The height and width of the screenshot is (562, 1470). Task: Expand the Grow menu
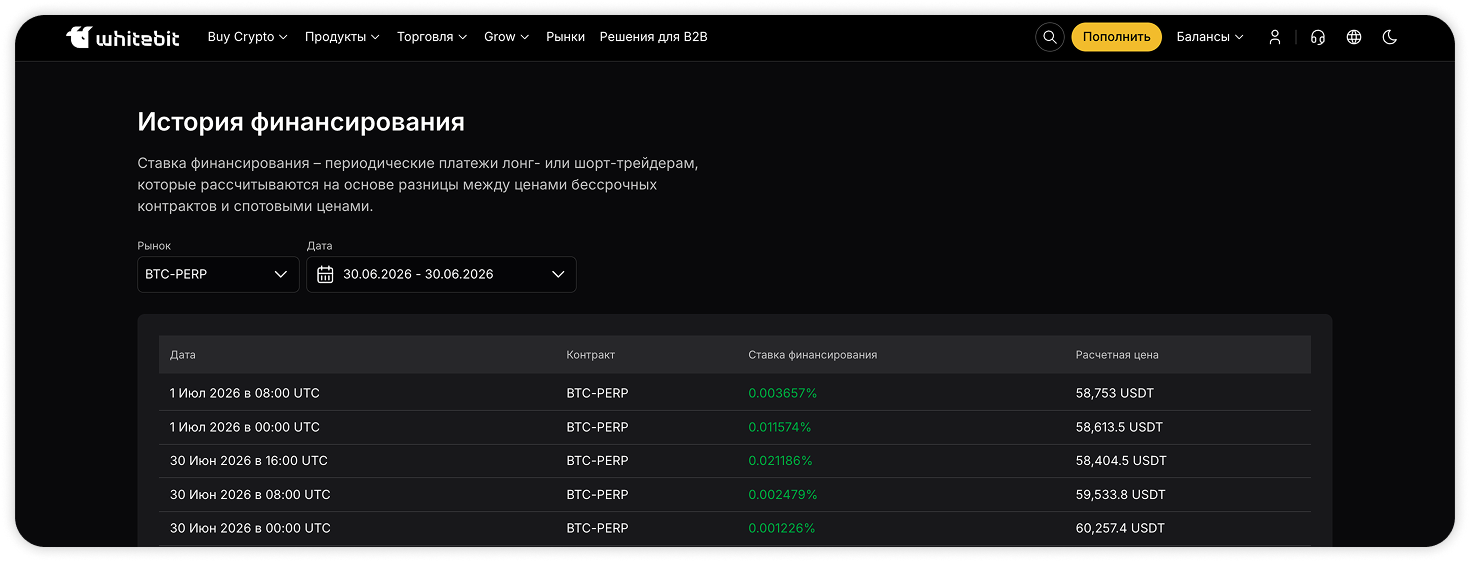pos(506,37)
